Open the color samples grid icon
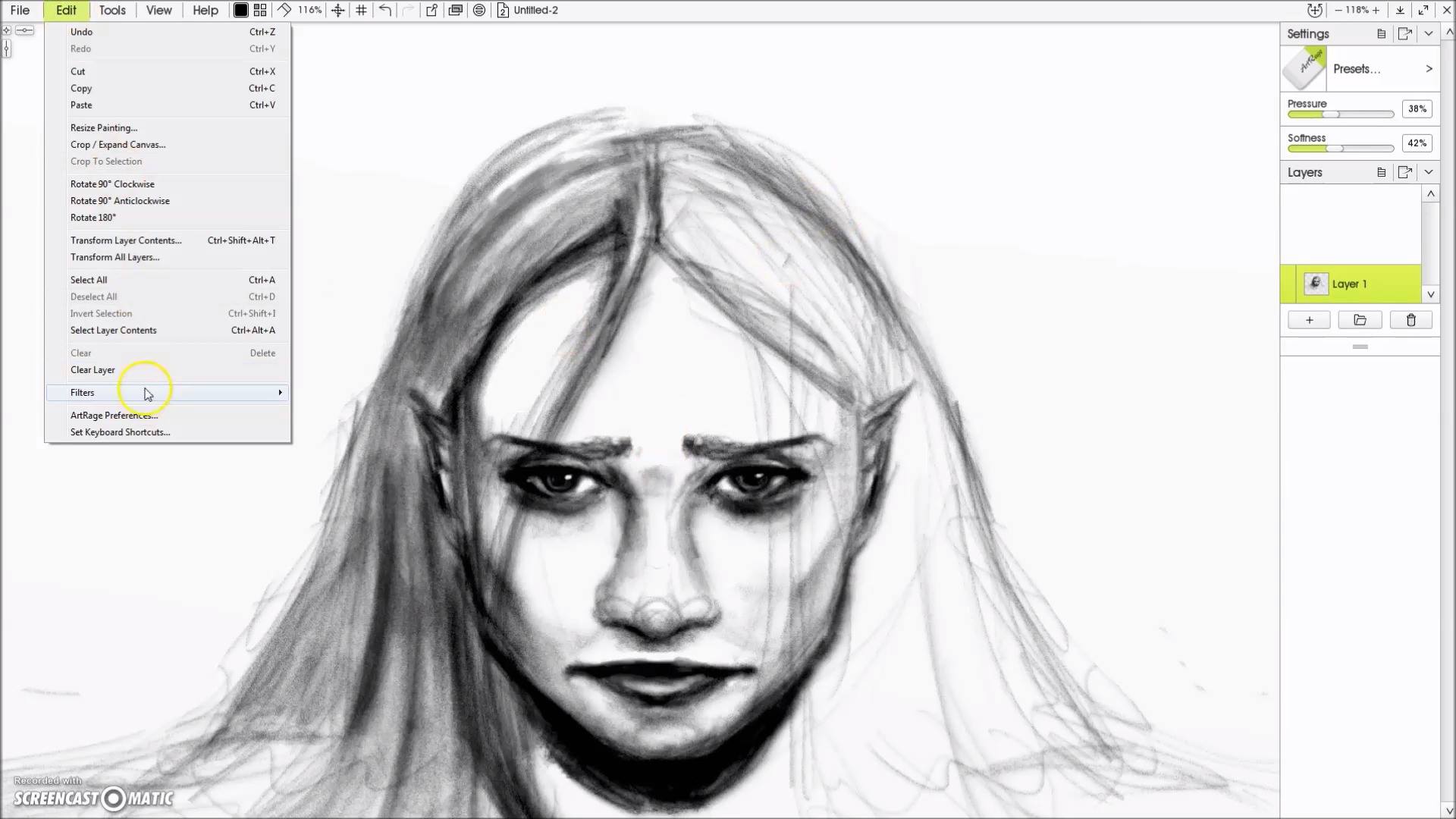 260,10
